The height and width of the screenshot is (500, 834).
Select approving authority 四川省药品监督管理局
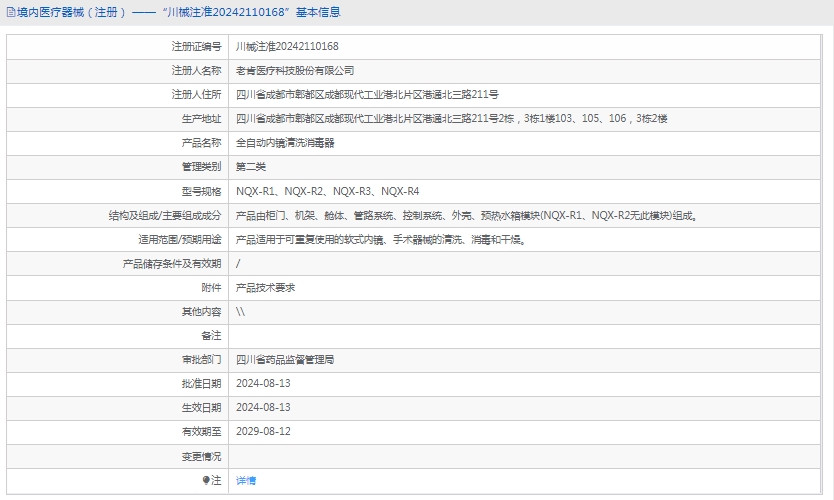click(x=285, y=360)
